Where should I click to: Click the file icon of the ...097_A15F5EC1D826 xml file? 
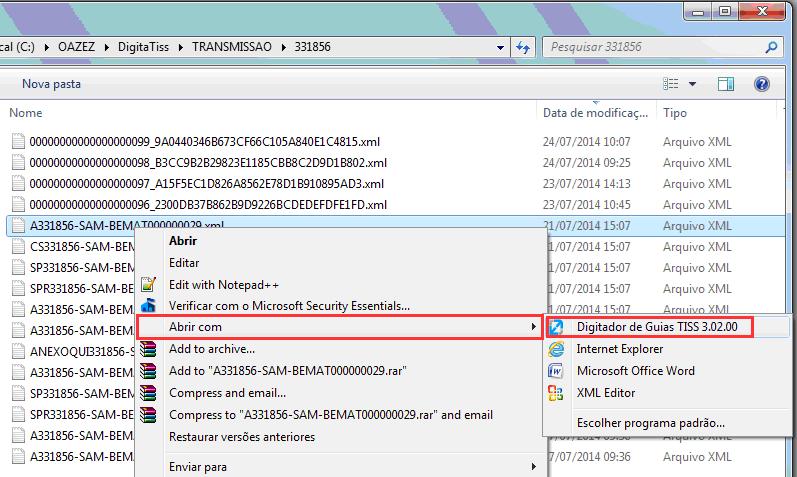[x=18, y=184]
